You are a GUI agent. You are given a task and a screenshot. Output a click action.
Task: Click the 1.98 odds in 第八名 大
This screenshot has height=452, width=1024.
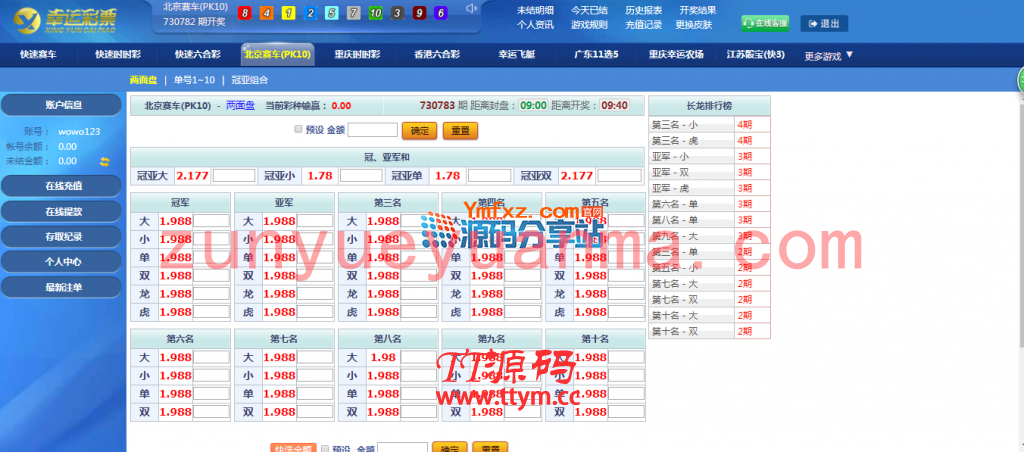383,357
